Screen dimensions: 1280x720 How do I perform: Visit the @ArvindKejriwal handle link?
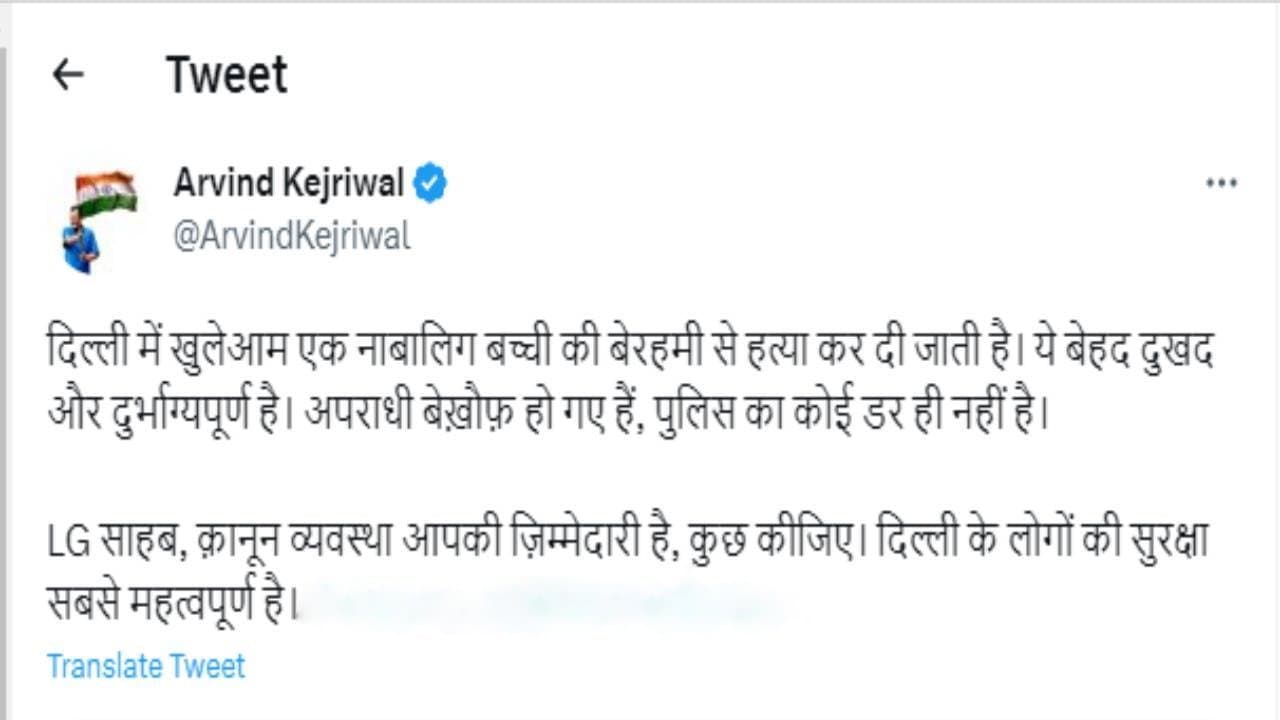(292, 237)
